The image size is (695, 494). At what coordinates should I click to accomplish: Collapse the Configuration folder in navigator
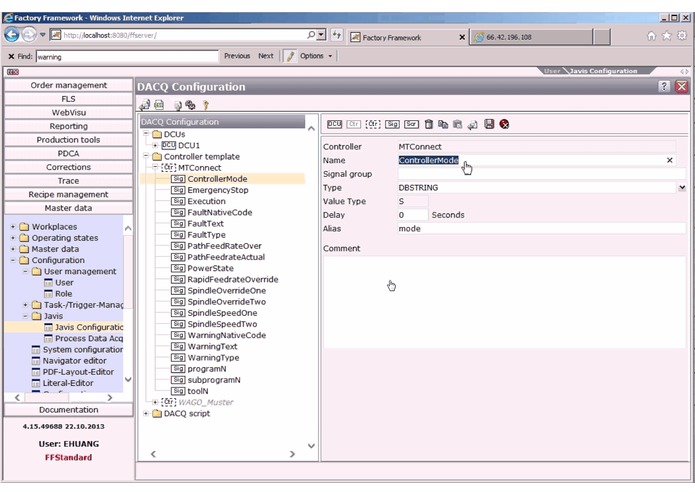tap(13, 260)
